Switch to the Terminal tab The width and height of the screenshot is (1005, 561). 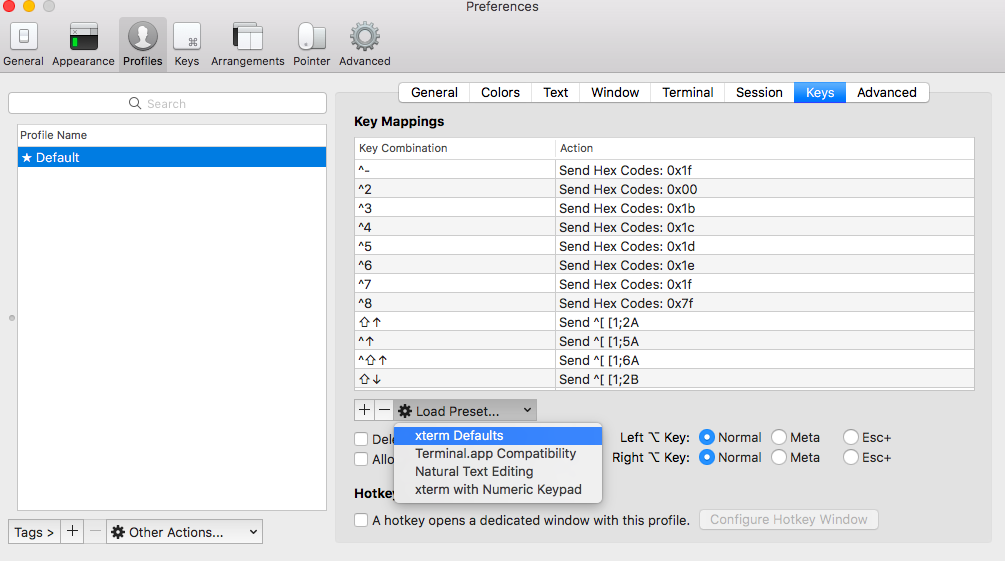coord(687,92)
